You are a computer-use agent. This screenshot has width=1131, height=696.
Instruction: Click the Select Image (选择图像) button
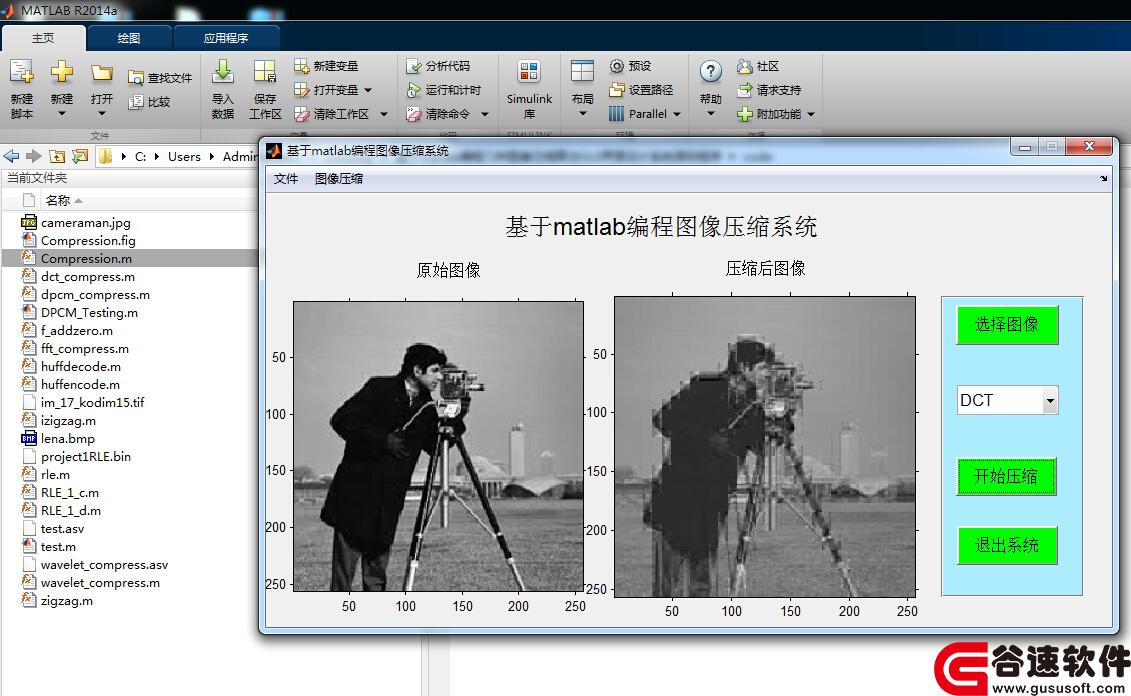[1007, 325]
